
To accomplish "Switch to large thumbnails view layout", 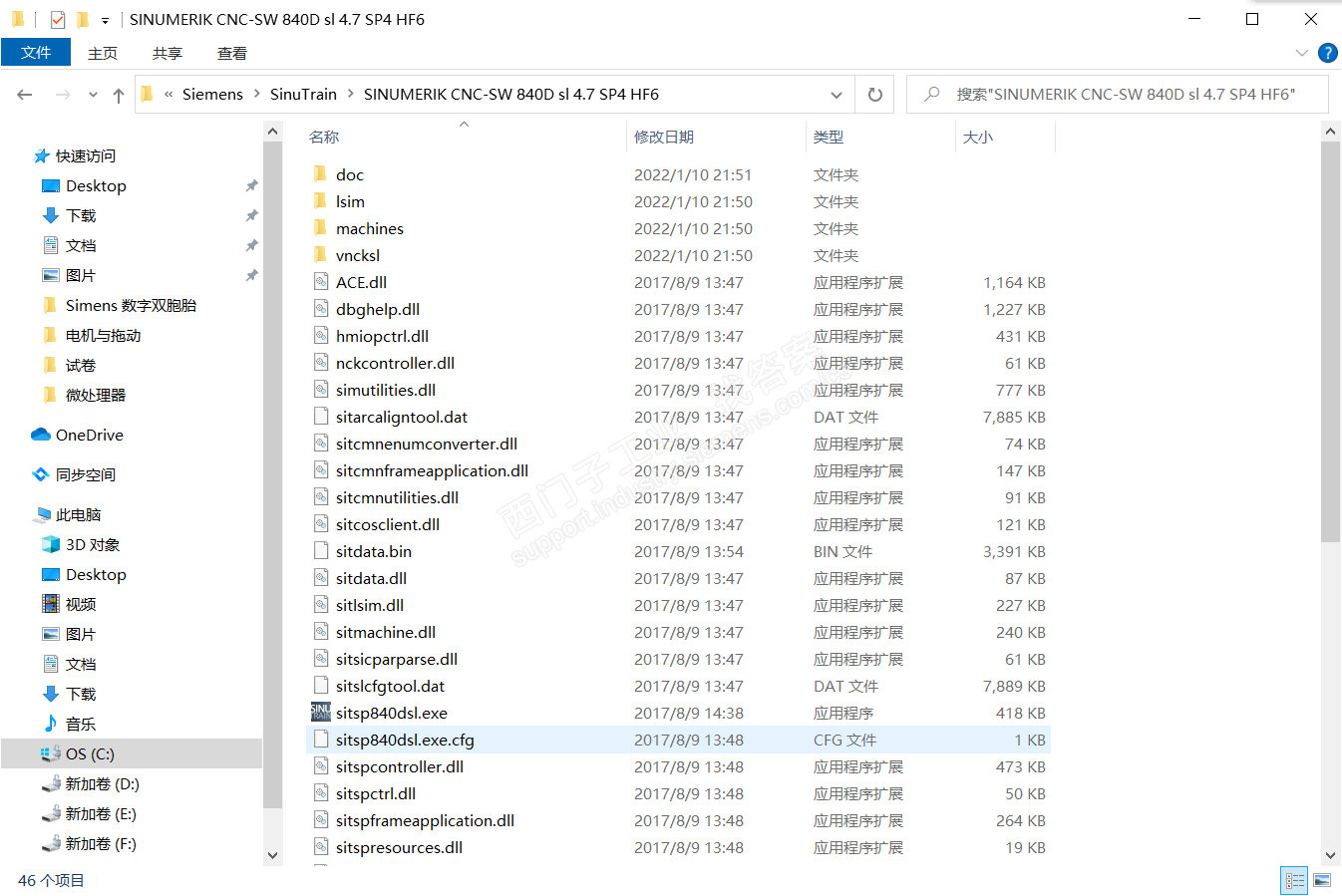I will 1322,881.
